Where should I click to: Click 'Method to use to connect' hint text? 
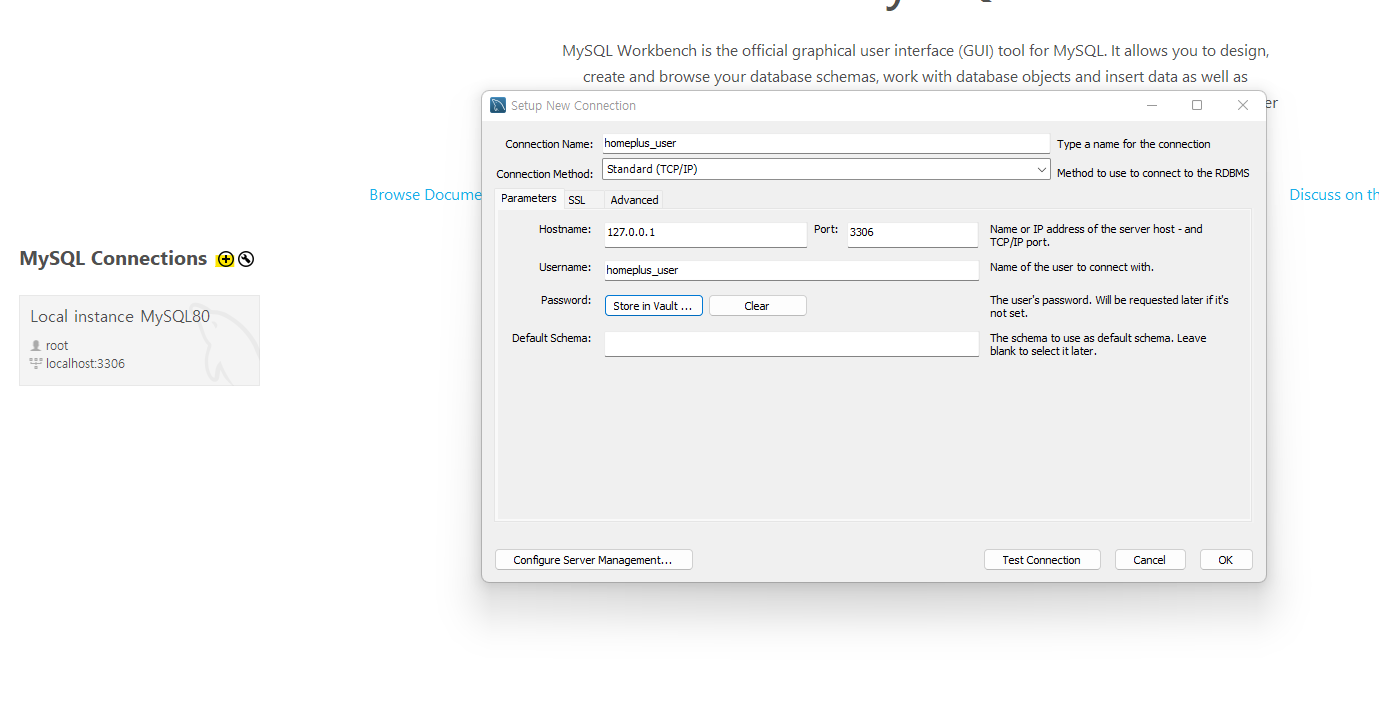1153,173
